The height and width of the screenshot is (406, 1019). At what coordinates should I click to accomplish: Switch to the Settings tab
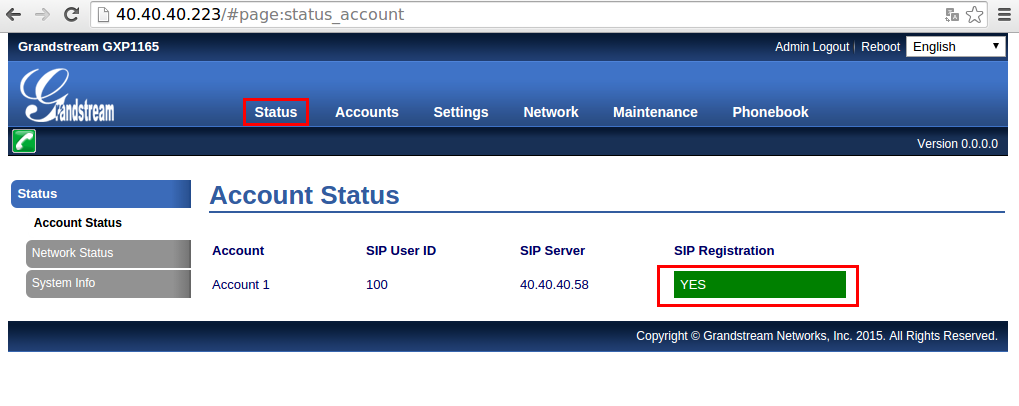pyautogui.click(x=461, y=112)
